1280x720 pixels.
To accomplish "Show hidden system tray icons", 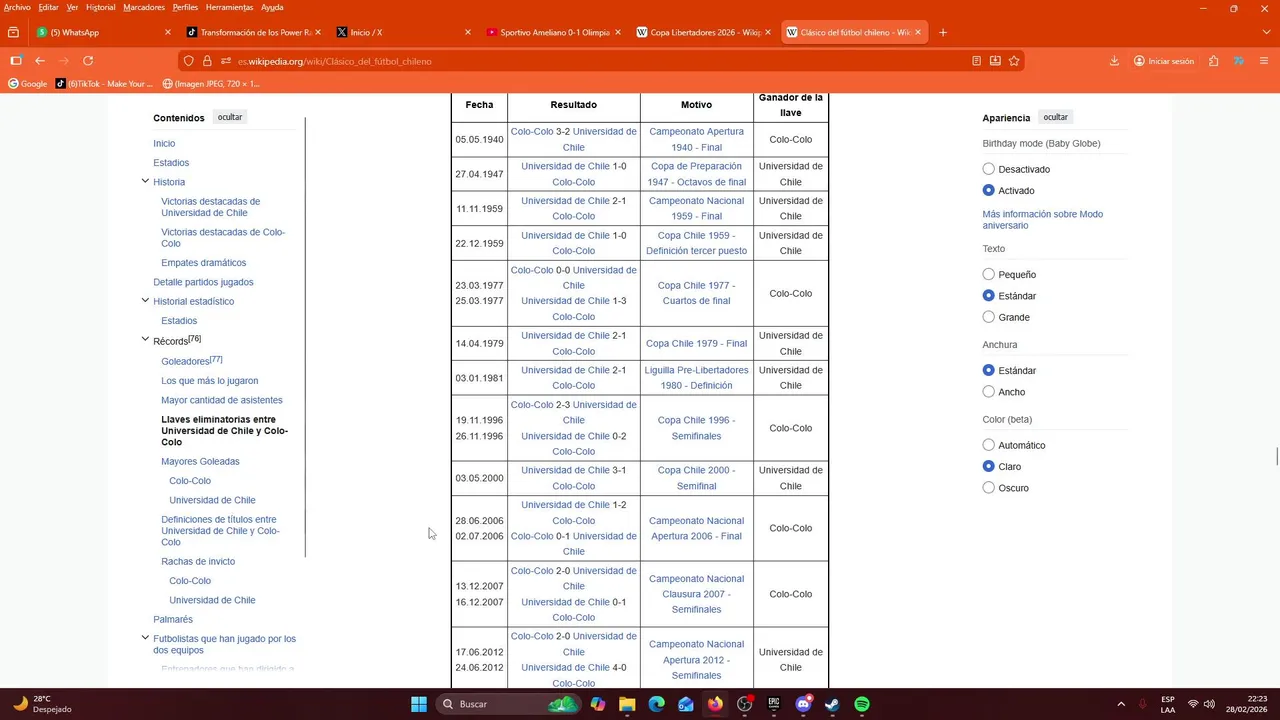I will pos(1120,704).
